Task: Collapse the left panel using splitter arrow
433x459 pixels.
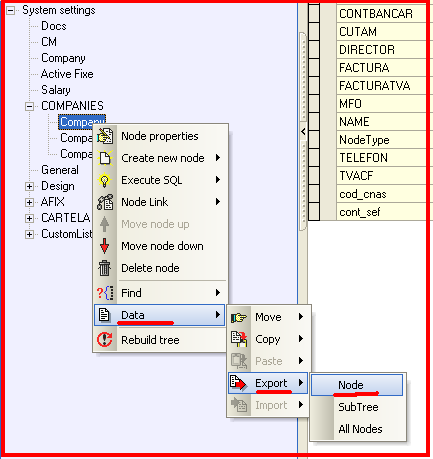Action: click(x=303, y=131)
